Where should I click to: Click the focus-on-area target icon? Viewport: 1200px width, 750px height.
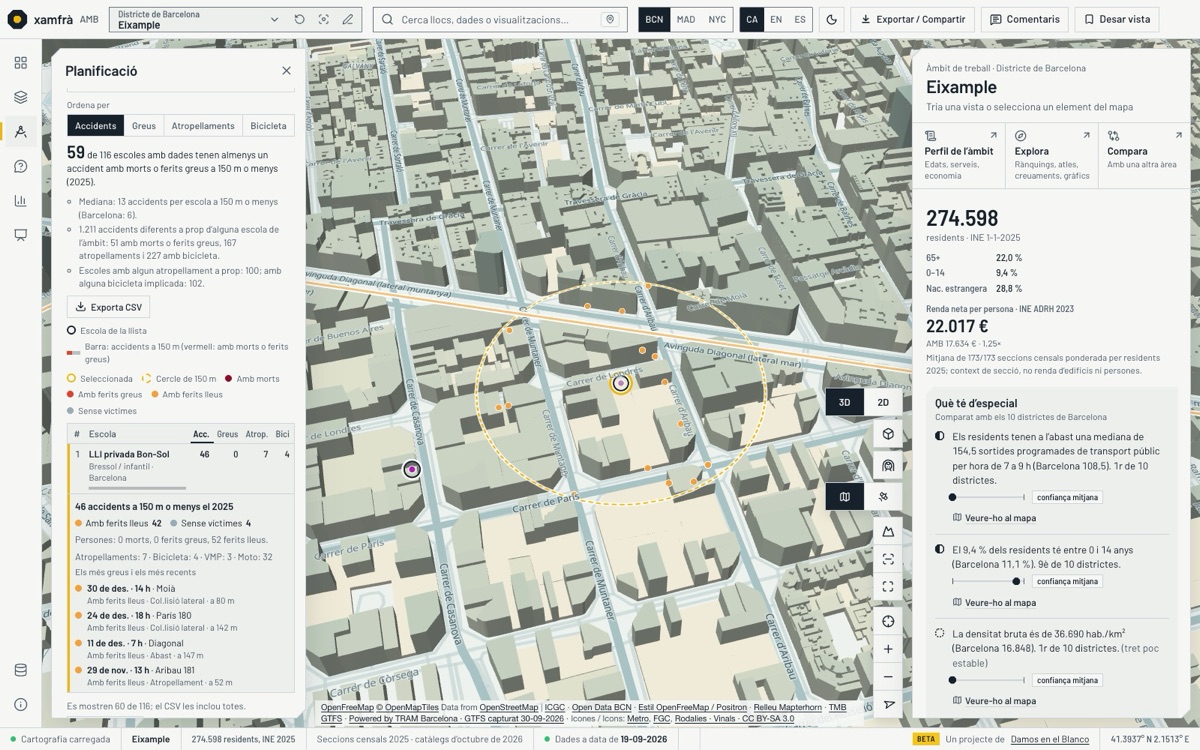tap(324, 19)
